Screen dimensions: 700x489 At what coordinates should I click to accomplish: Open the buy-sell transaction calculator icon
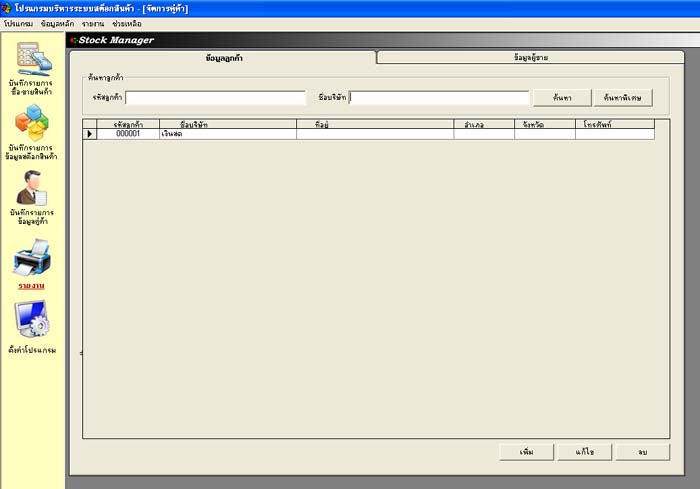tap(31, 58)
